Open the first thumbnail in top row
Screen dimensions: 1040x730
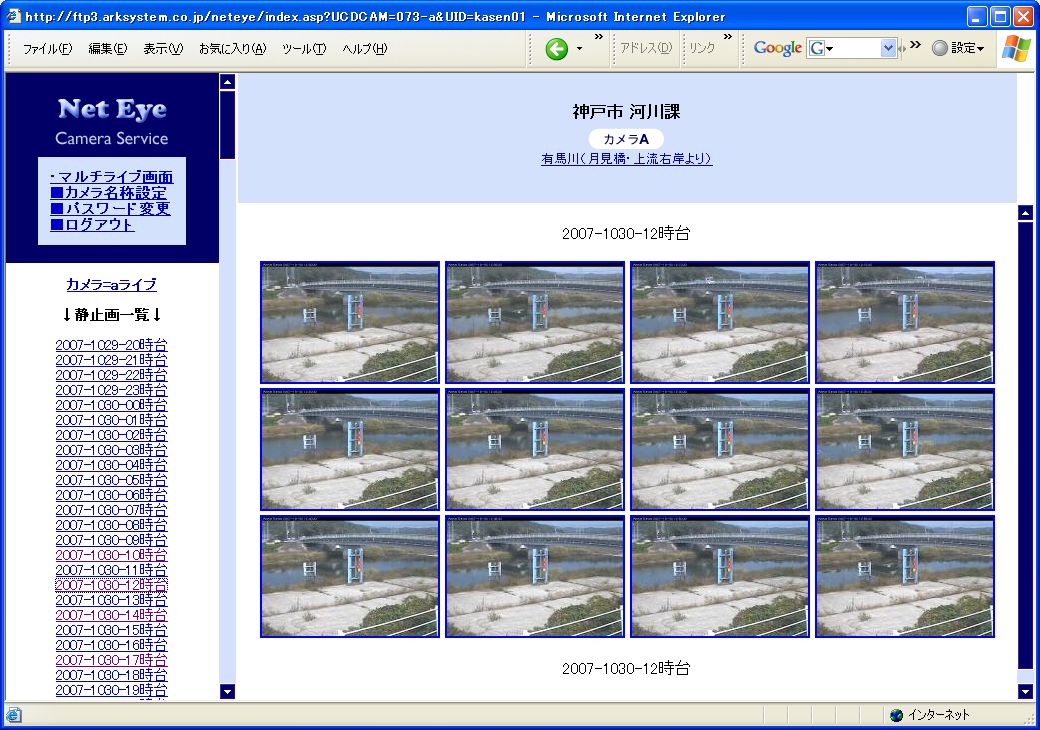(x=349, y=322)
